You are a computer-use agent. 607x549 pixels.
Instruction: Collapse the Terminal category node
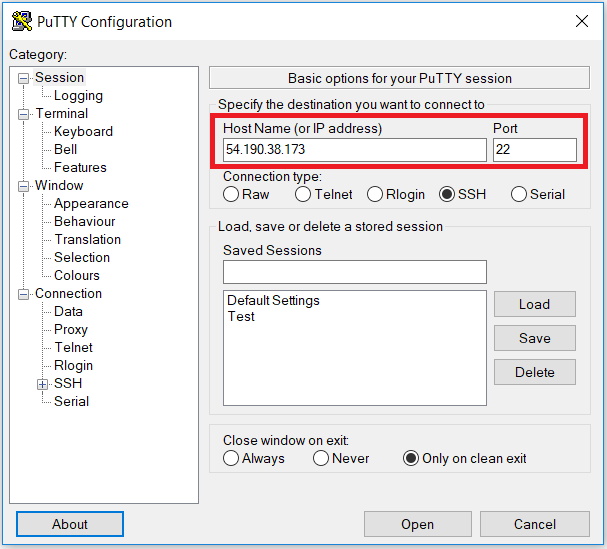pos(24,115)
